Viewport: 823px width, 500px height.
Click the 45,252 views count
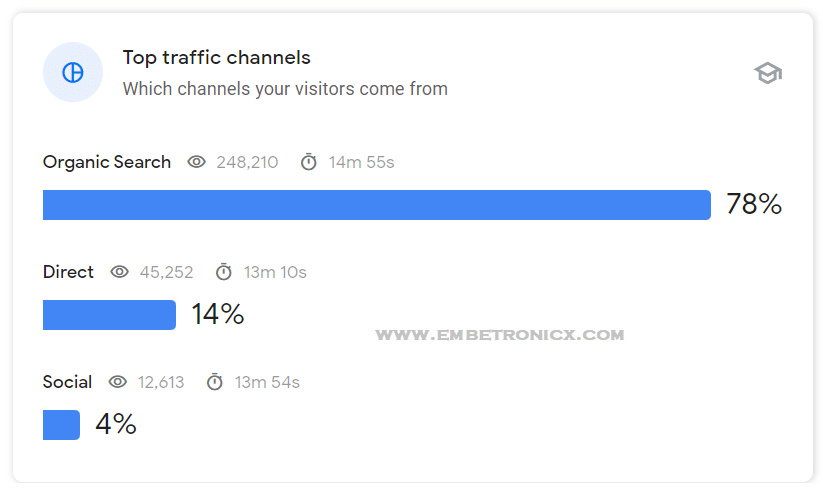coord(166,272)
